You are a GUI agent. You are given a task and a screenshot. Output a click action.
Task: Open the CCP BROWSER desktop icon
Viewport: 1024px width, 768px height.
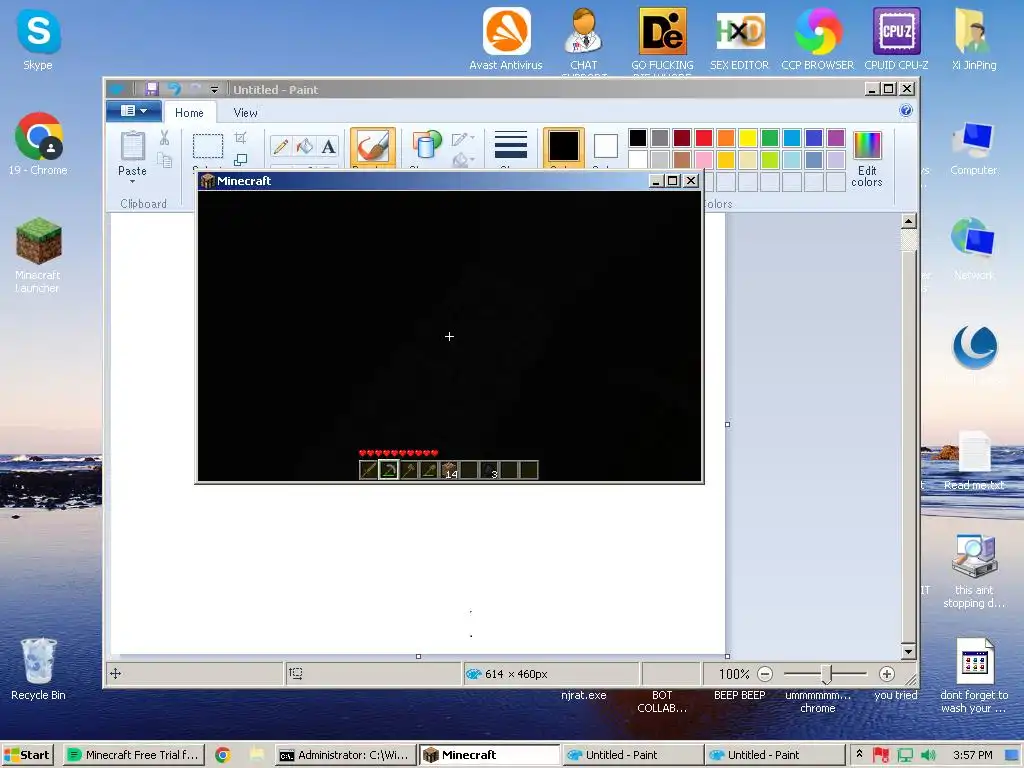(818, 39)
